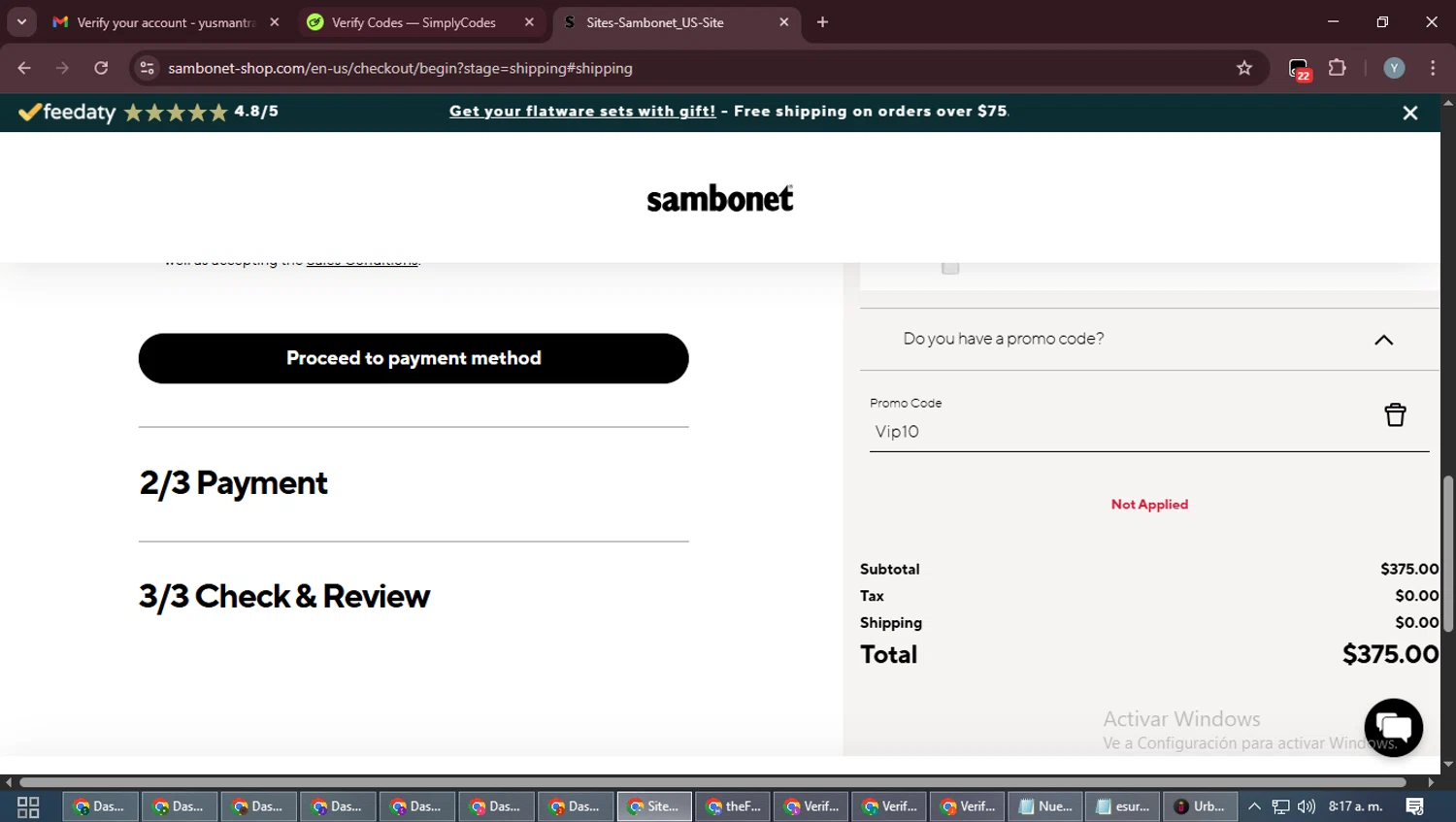Viewport: 1456px width, 822px height.
Task: Reload the Sambonet checkout page
Action: [101, 68]
